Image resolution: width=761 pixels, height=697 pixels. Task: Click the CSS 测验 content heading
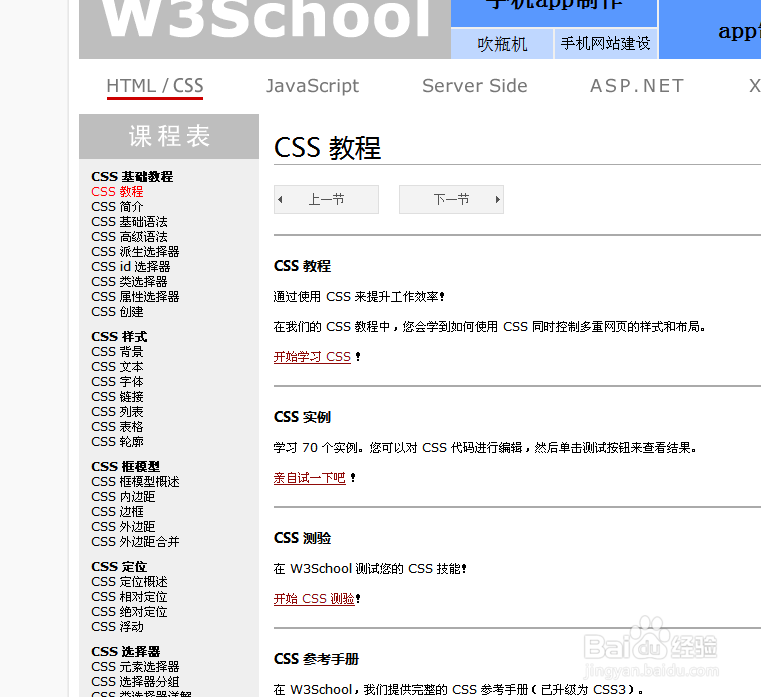[302, 538]
